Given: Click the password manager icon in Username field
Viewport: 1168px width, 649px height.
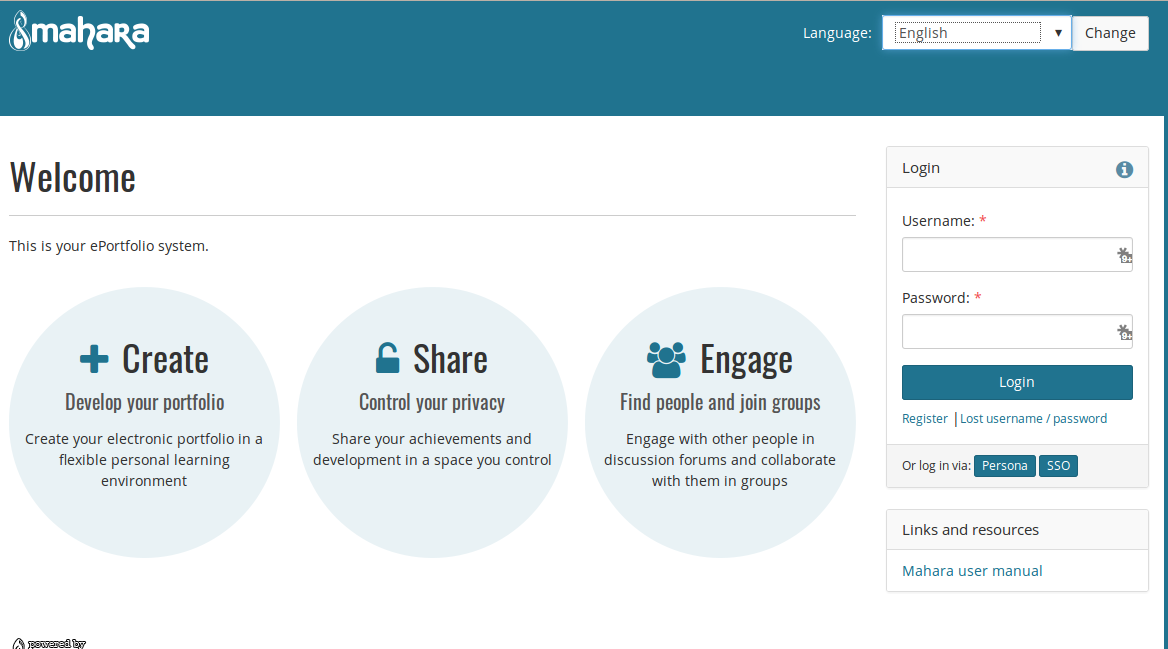Looking at the screenshot, I should click(1124, 256).
